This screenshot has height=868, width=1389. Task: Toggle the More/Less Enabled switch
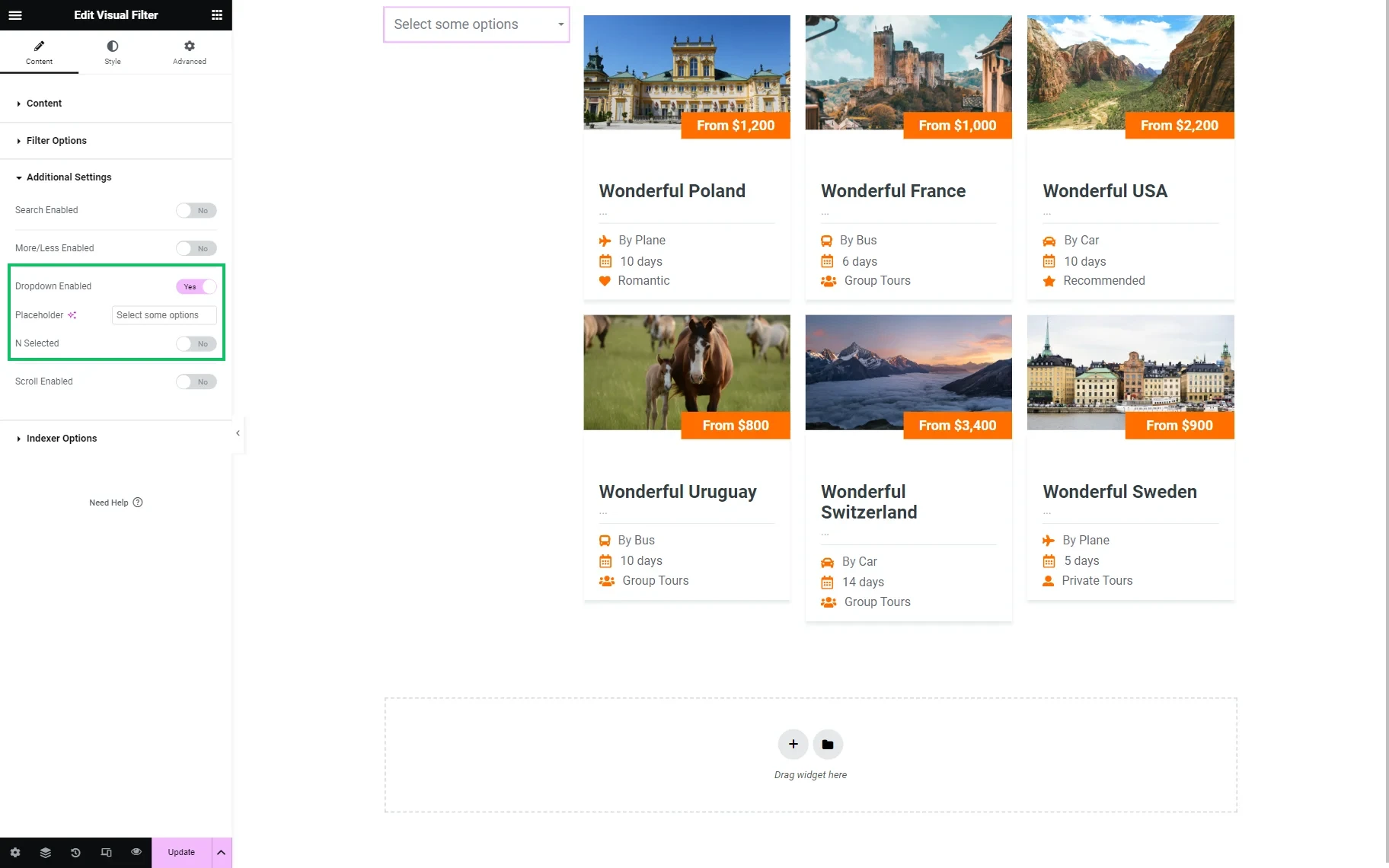(196, 248)
